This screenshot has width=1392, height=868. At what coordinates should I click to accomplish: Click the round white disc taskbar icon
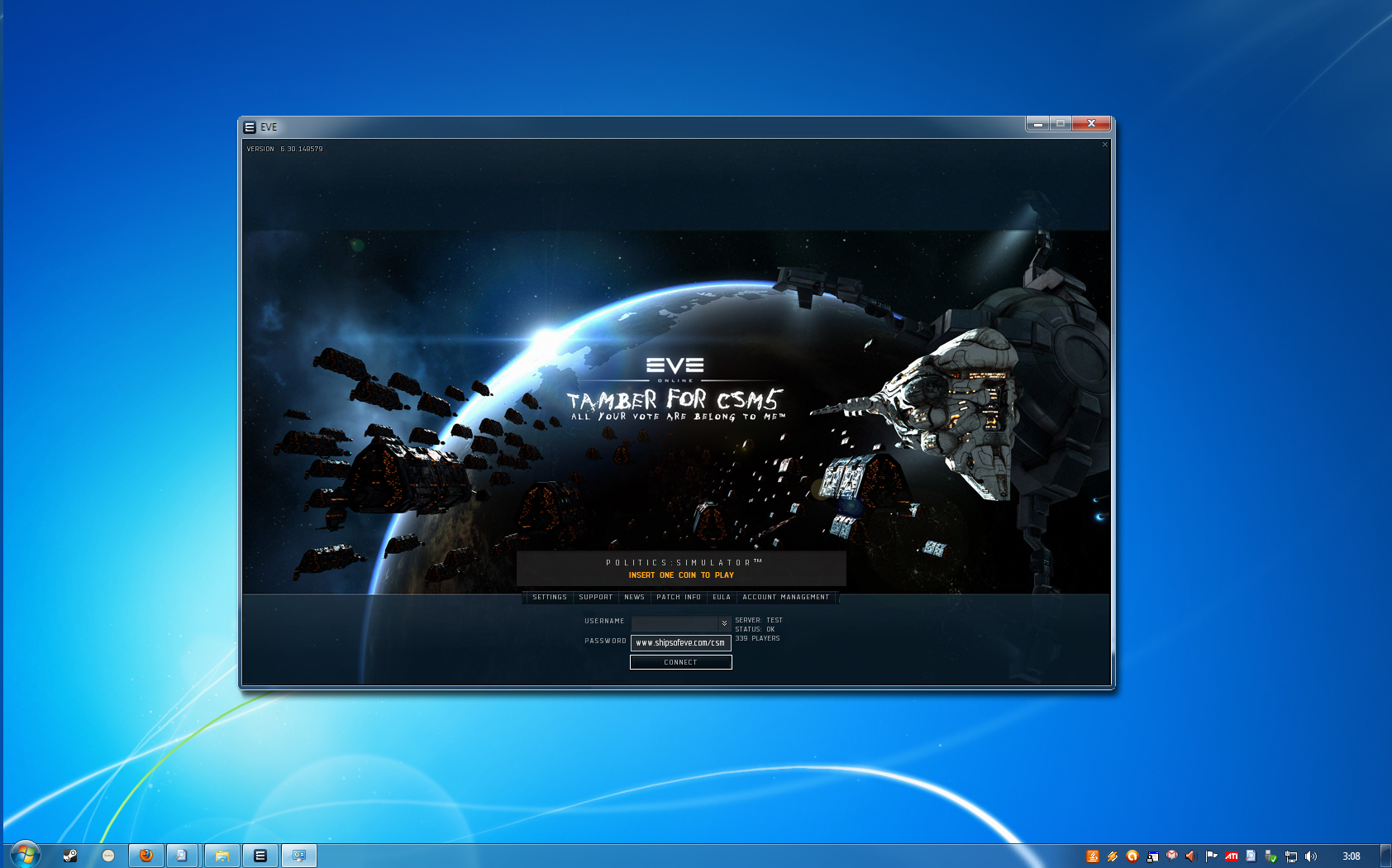point(108,856)
